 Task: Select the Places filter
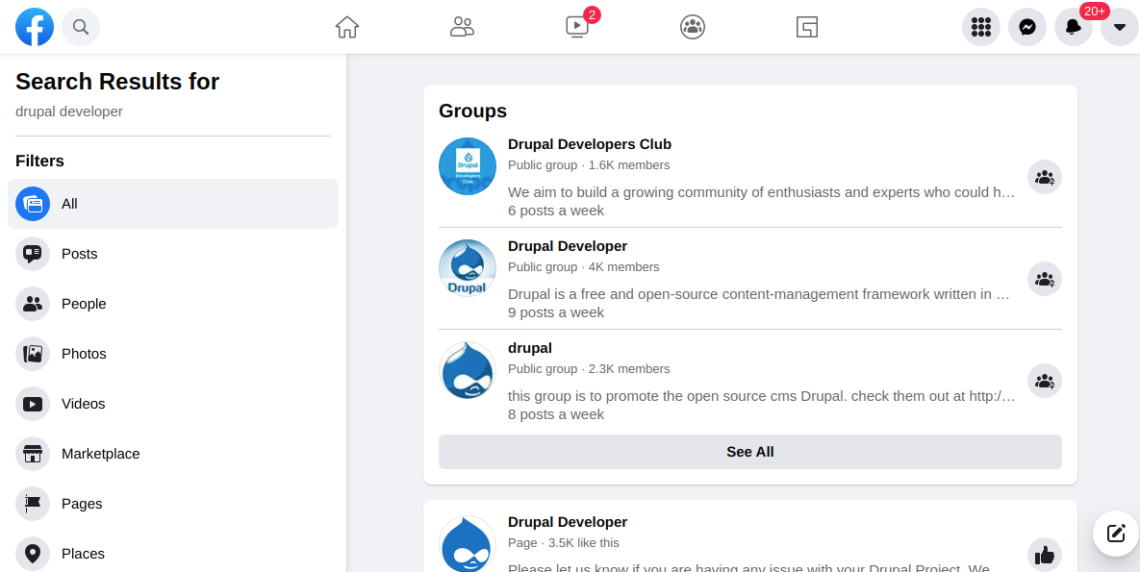click(x=173, y=554)
